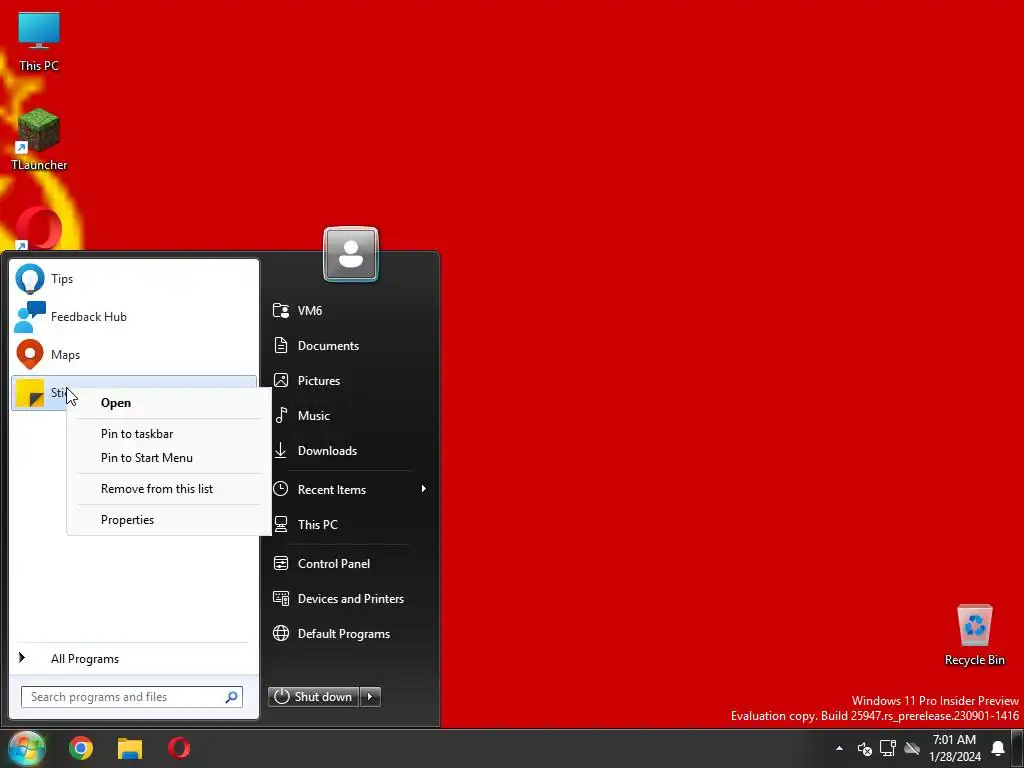Image resolution: width=1024 pixels, height=768 pixels.
Task: Launch Feedback Hub from the program list
Action: [134, 317]
